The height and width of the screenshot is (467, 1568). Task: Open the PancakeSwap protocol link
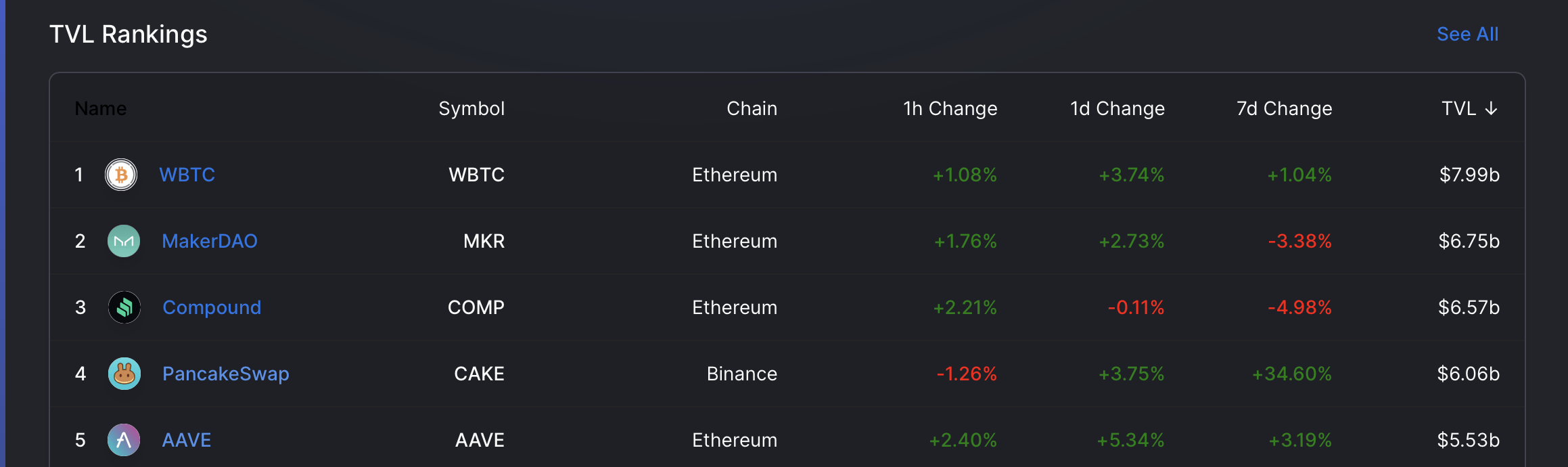(226, 374)
